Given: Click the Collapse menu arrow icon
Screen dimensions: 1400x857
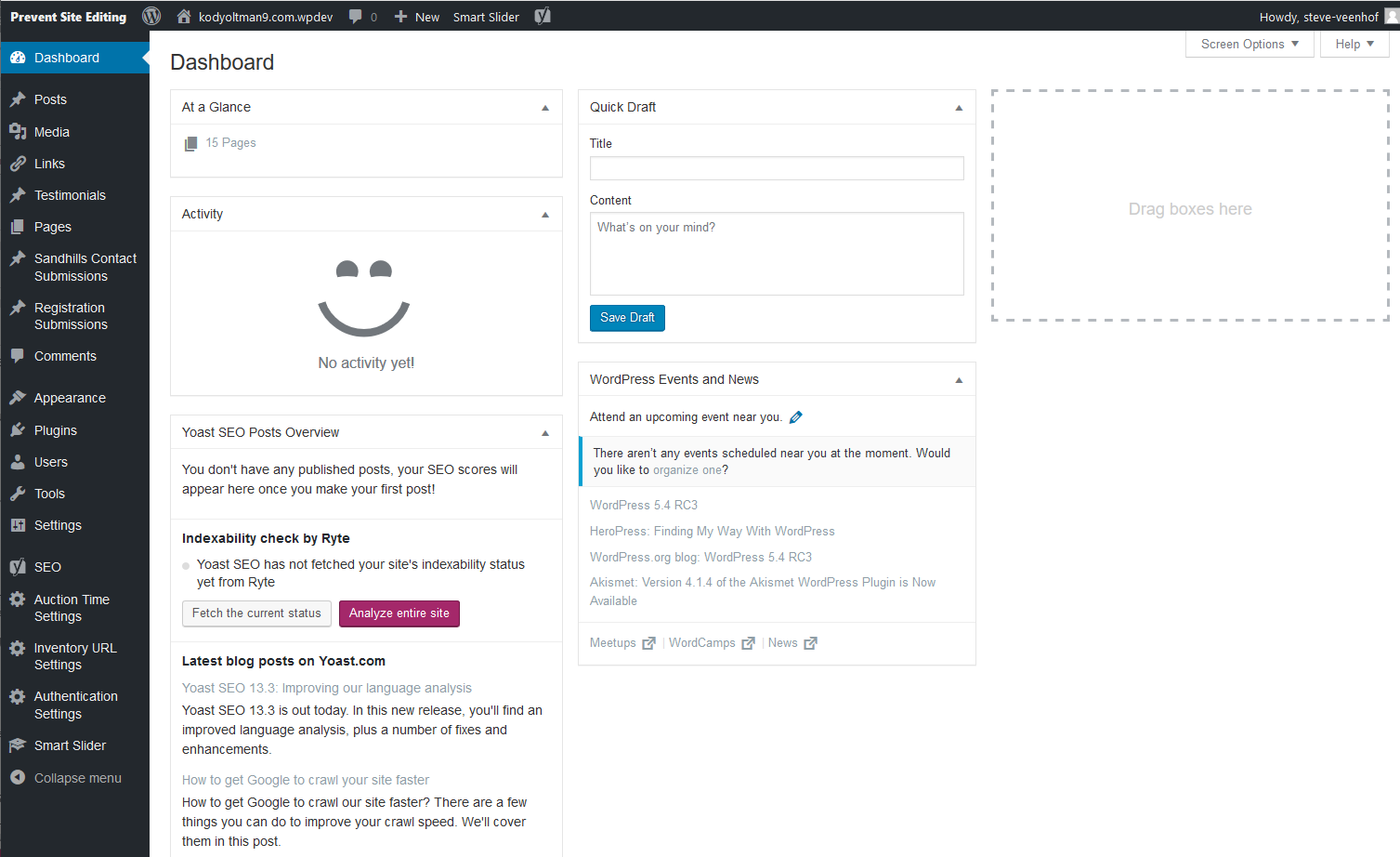Looking at the screenshot, I should pyautogui.click(x=18, y=778).
